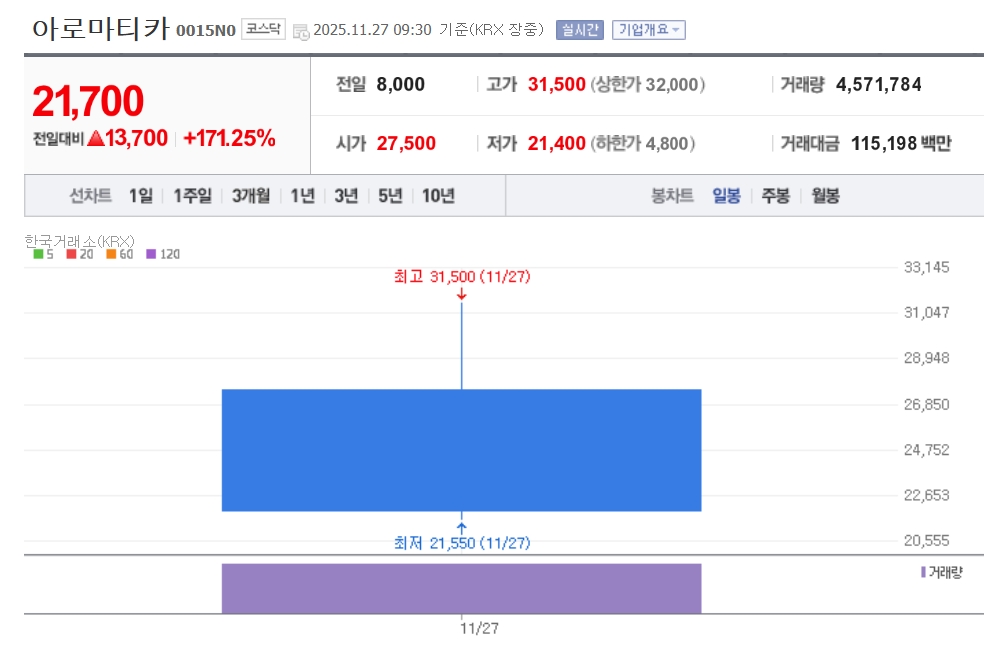The width and height of the screenshot is (984, 661).
Task: Click the blue 11/27 candlestick body
Action: click(461, 450)
